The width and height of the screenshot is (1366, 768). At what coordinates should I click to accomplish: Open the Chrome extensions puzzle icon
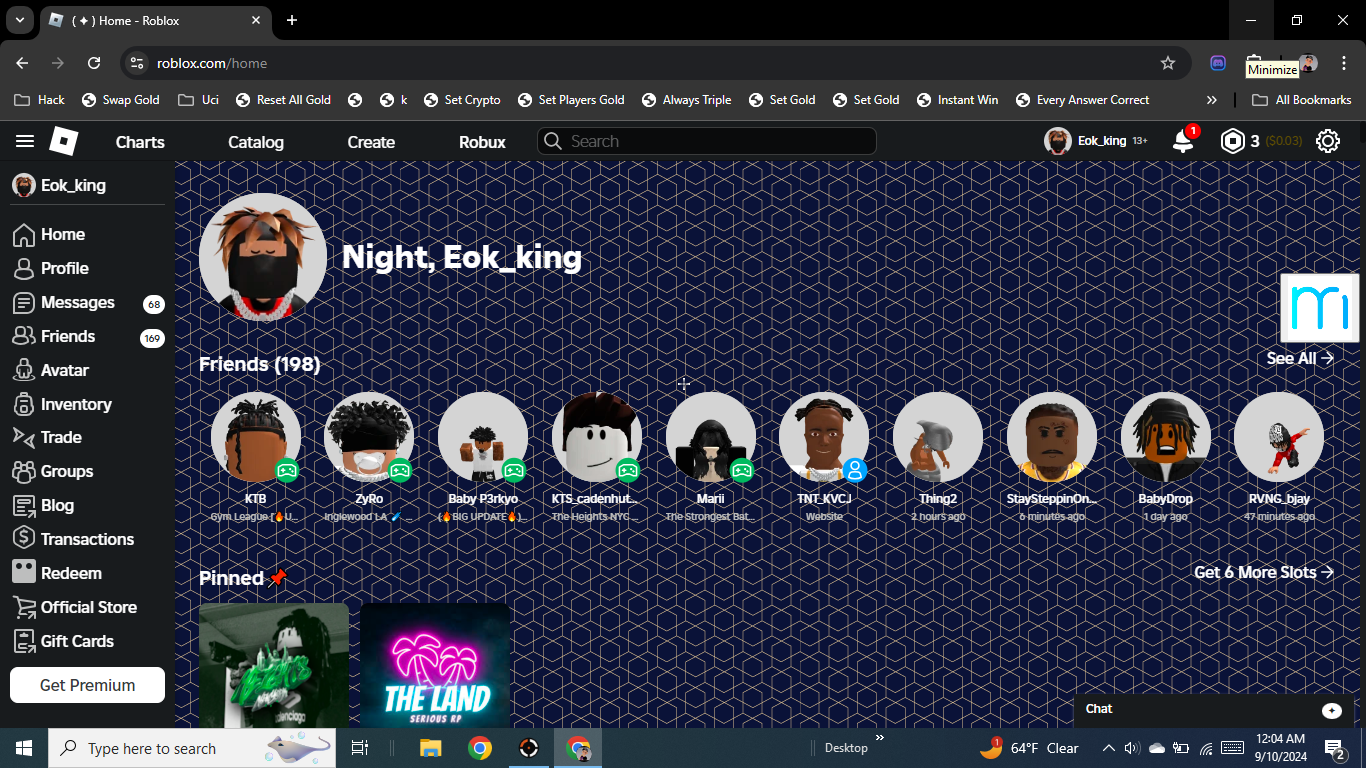point(1254,62)
